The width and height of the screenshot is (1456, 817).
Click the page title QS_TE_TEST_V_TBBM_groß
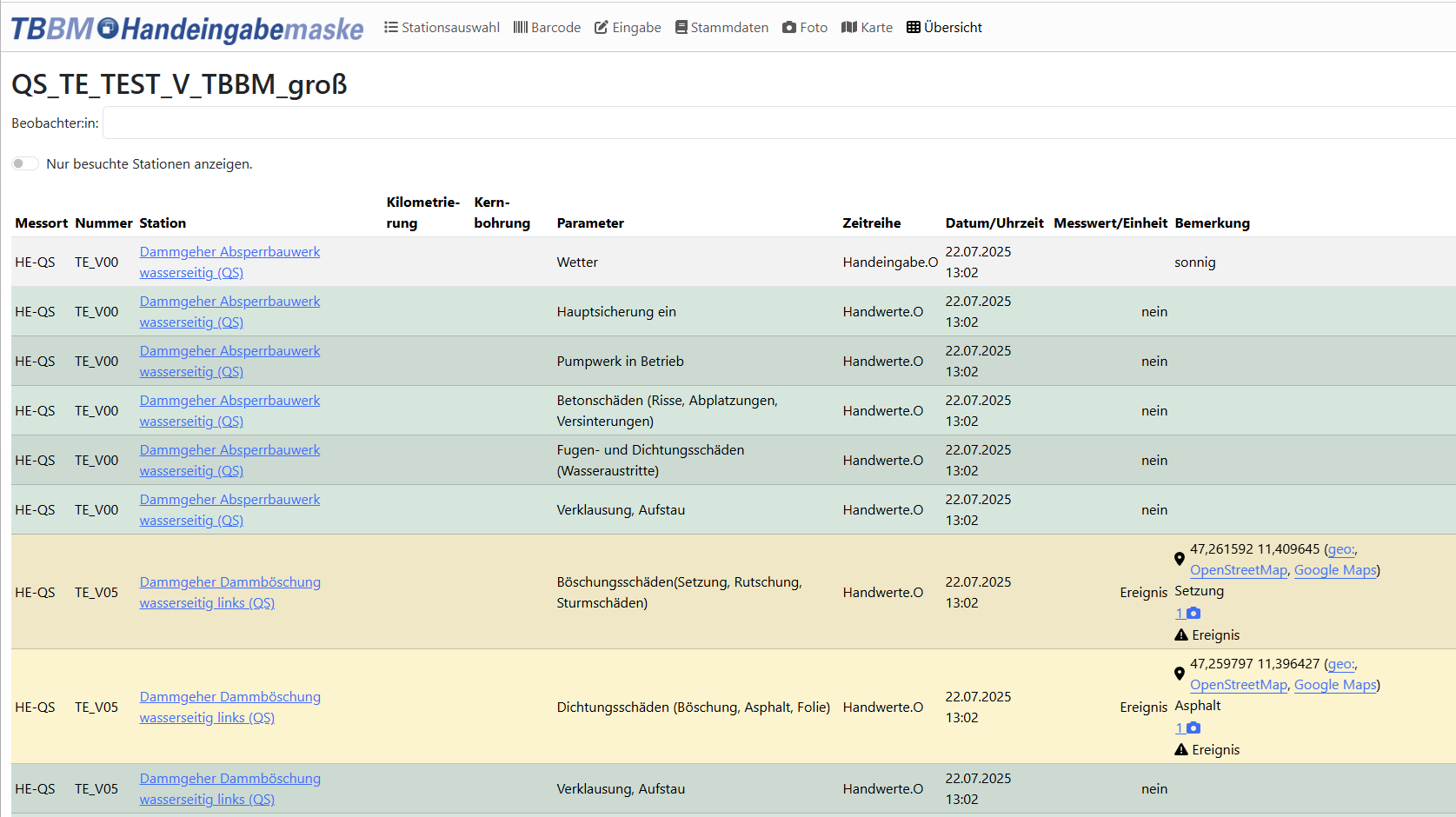click(x=179, y=84)
